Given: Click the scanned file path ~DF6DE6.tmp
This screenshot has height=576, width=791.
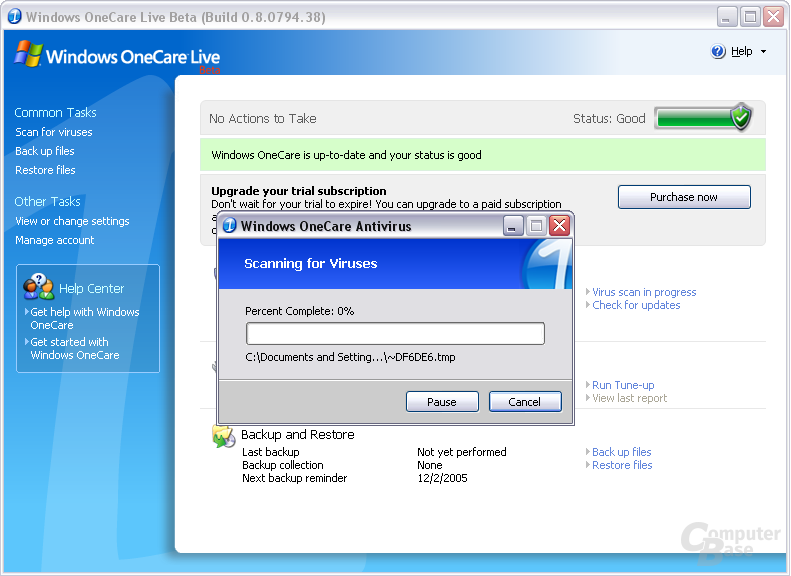Looking at the screenshot, I should 350,357.
